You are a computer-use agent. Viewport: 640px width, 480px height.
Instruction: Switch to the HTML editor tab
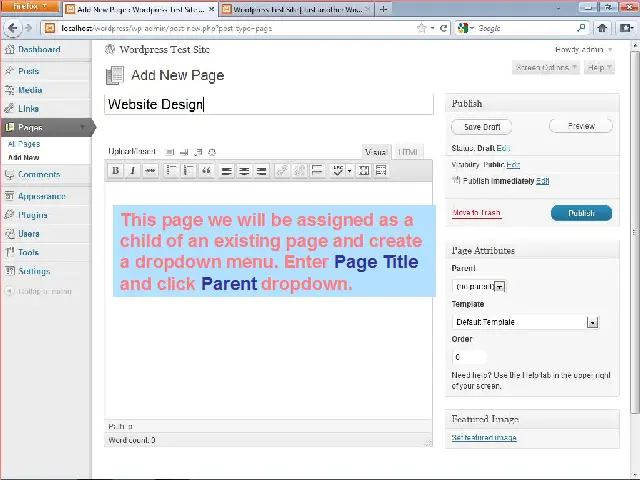pos(408,152)
